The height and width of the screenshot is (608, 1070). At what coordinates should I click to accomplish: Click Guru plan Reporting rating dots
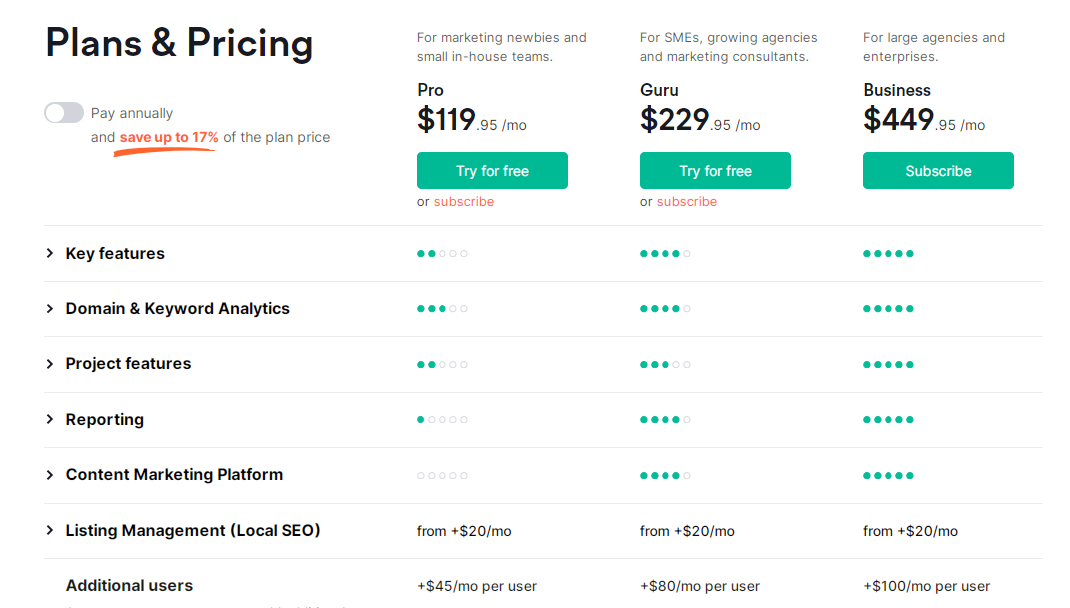665,420
